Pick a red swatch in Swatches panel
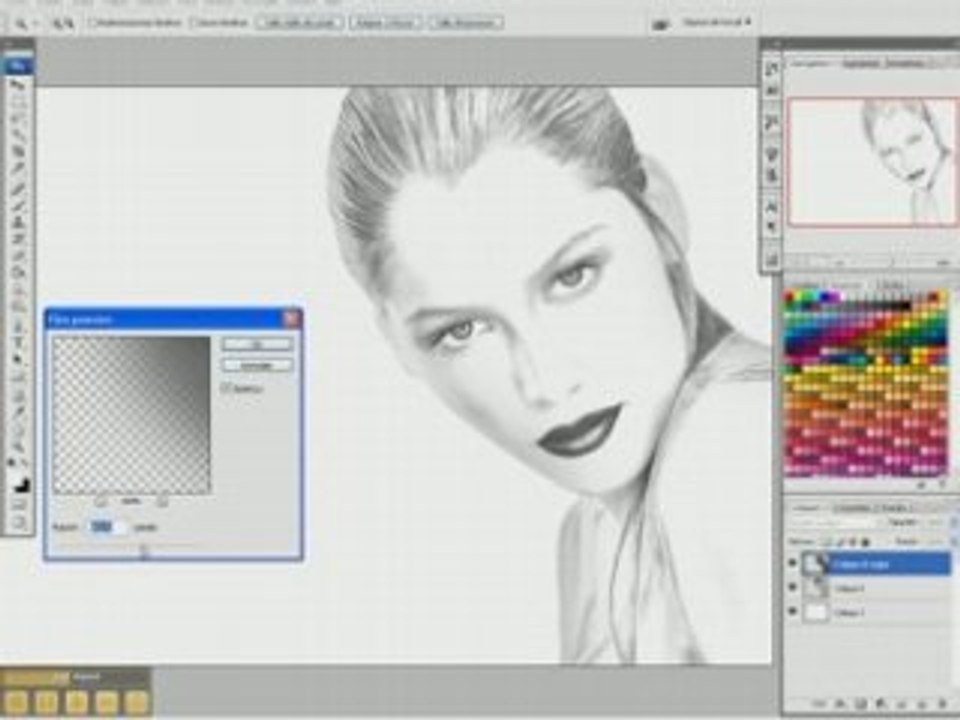 (790, 298)
